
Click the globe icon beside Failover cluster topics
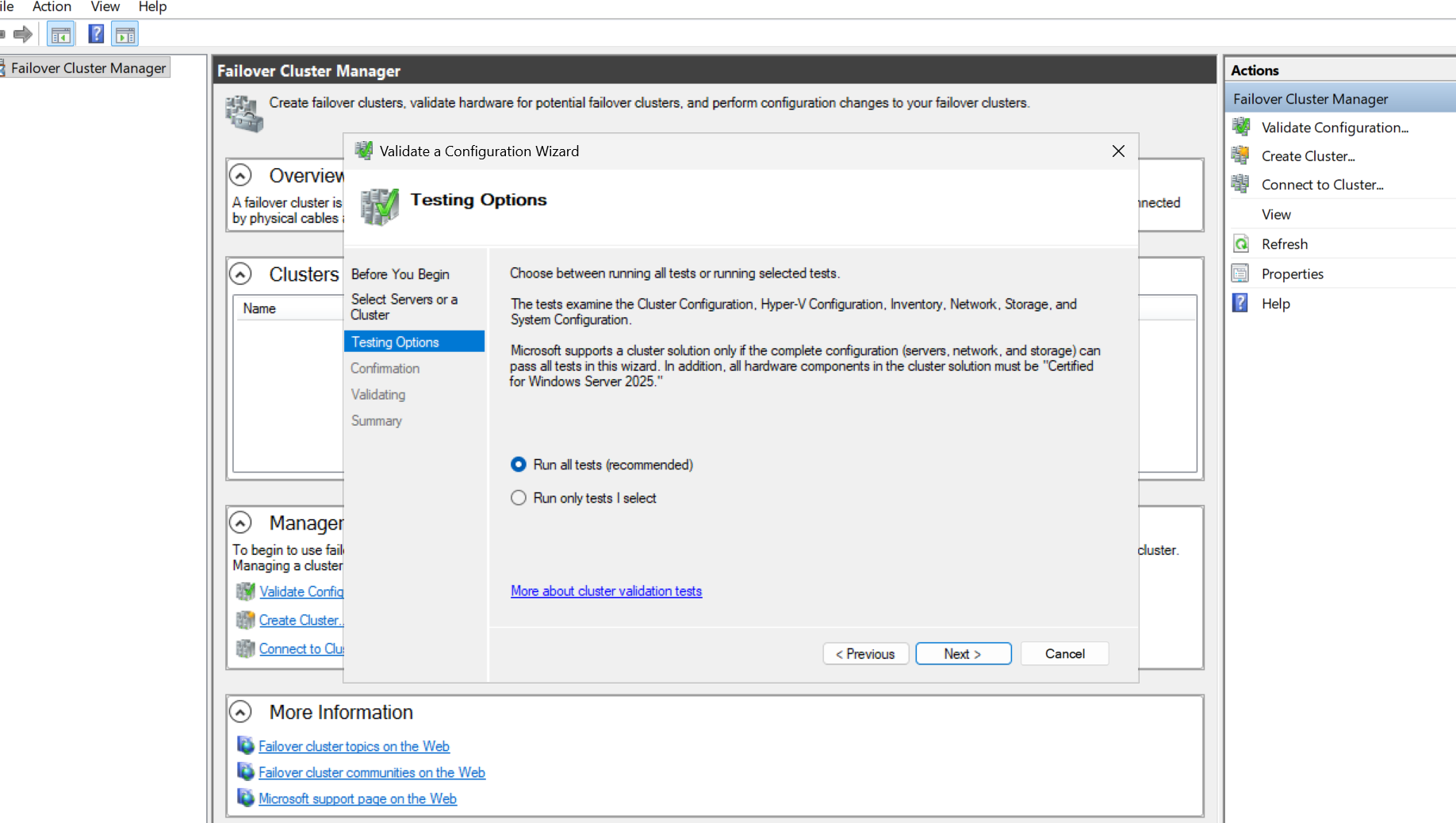point(246,745)
